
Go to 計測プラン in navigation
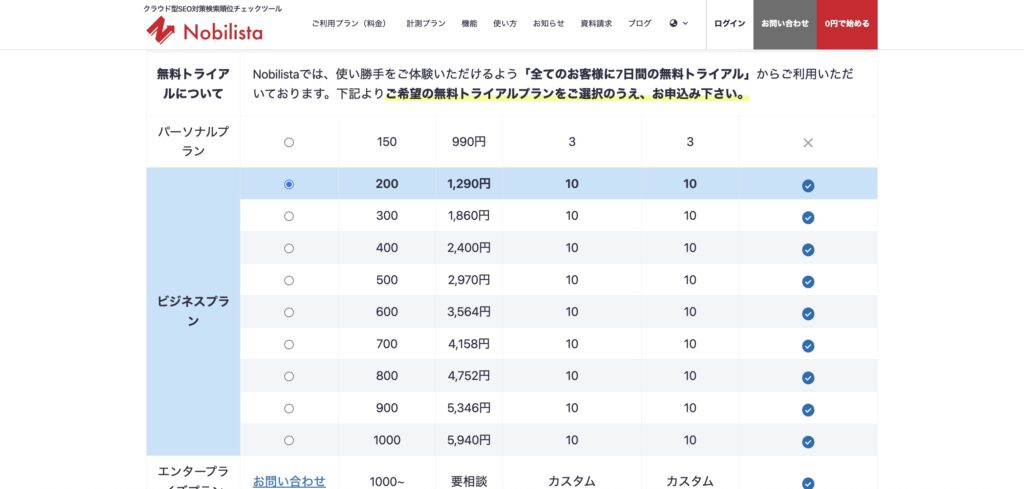426,23
